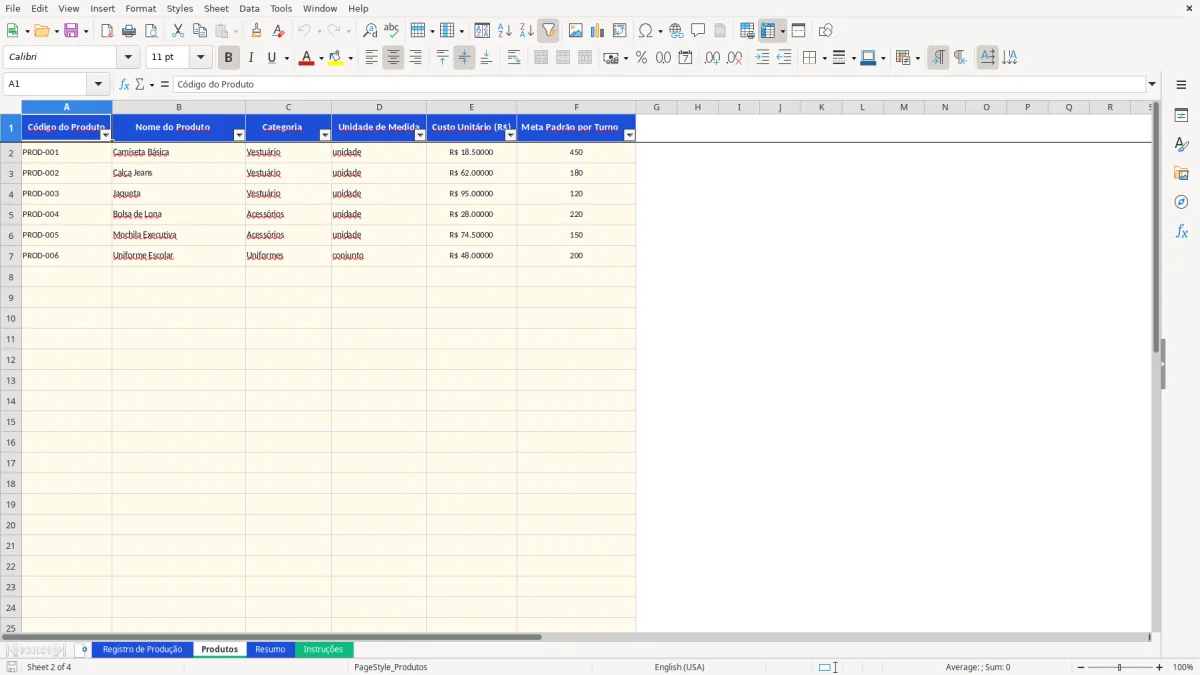Toggle Center Vertically alignment

tap(465, 58)
